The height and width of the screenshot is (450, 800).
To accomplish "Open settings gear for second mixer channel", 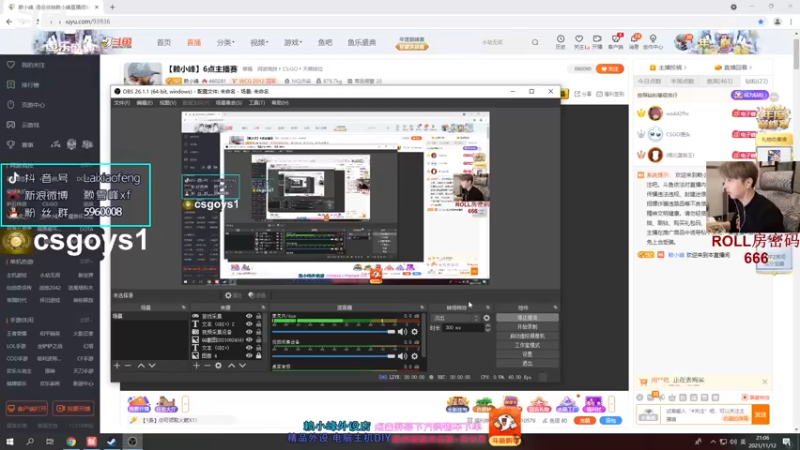I will click(414, 356).
